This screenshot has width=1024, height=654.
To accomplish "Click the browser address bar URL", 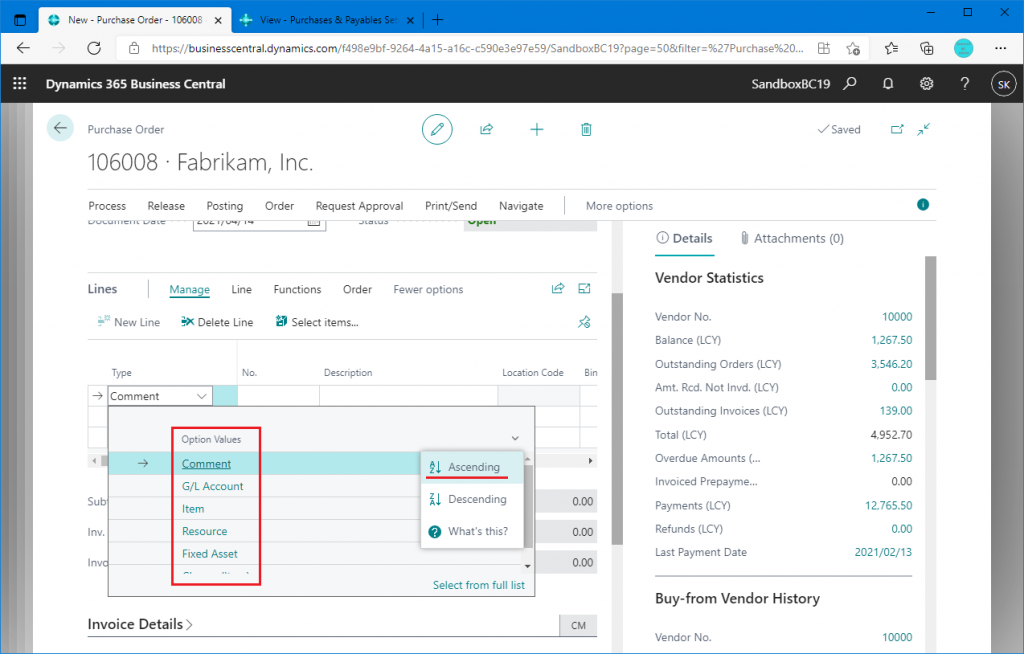I will click(x=477, y=48).
